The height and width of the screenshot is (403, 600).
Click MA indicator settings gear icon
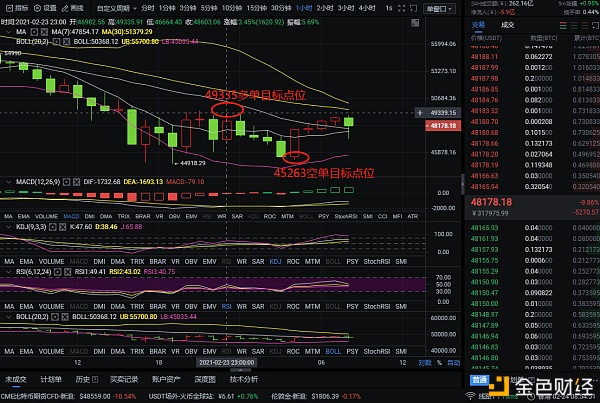(x=34, y=32)
